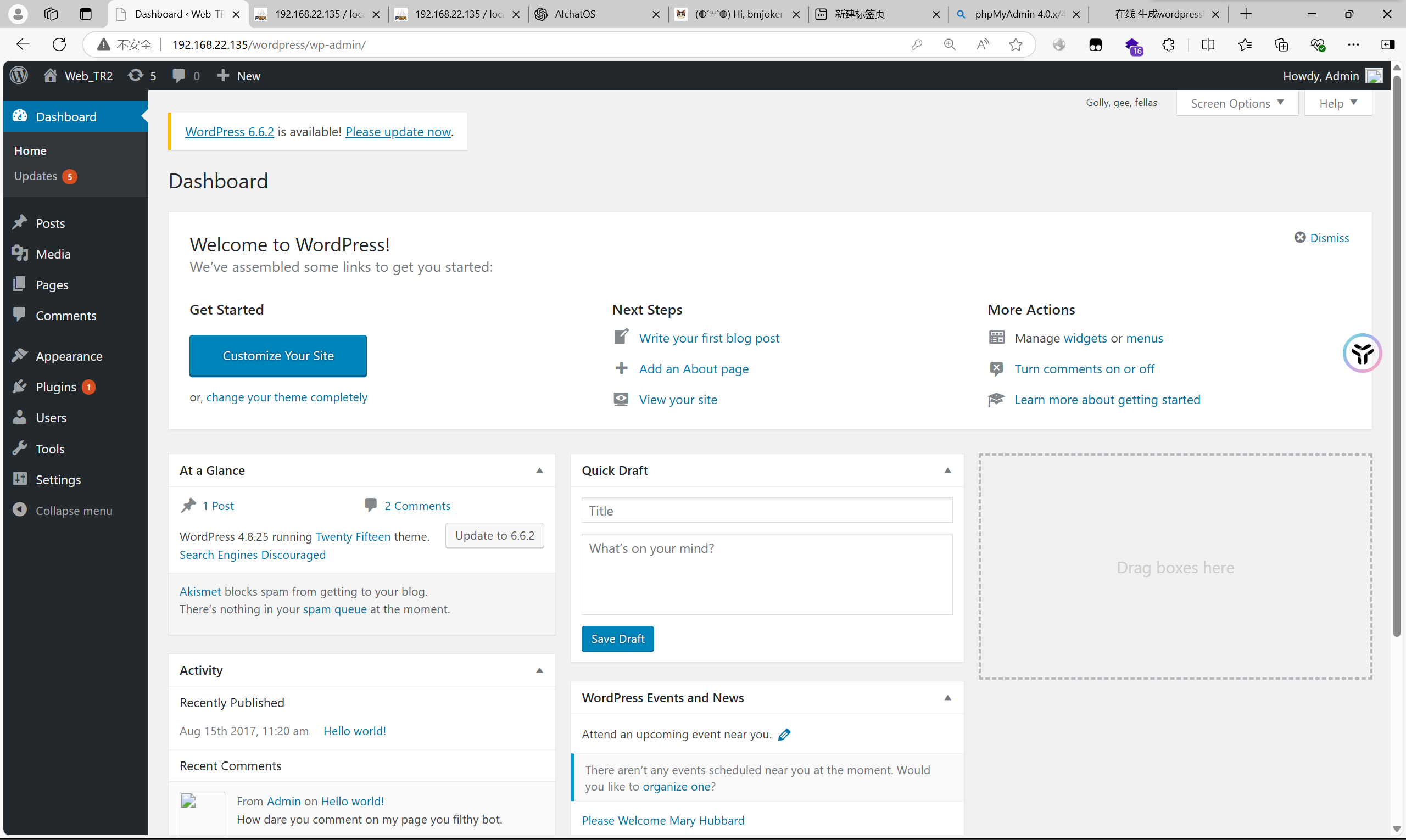Open the 5 pending updates icon
The height and width of the screenshot is (840, 1406).
coord(142,76)
